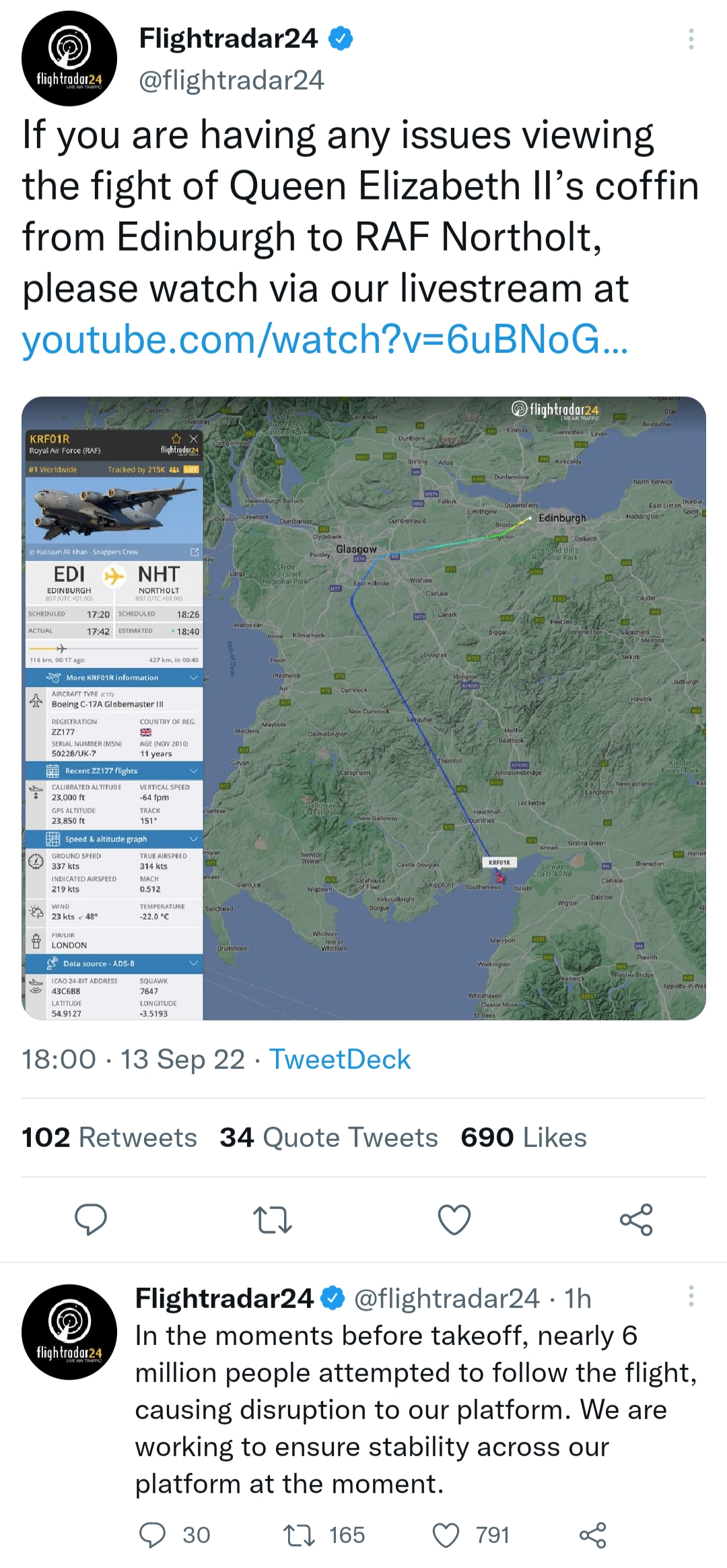
Task: Open the flight map image attachment
Action: [454, 707]
